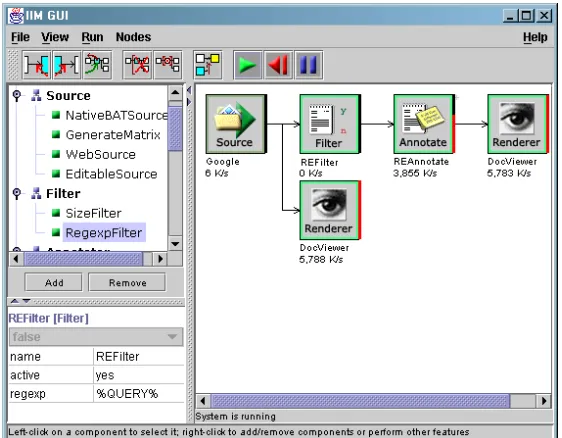Collapse left panel with left-pointing divider arrow
The height and width of the screenshot is (438, 562).
point(189,90)
